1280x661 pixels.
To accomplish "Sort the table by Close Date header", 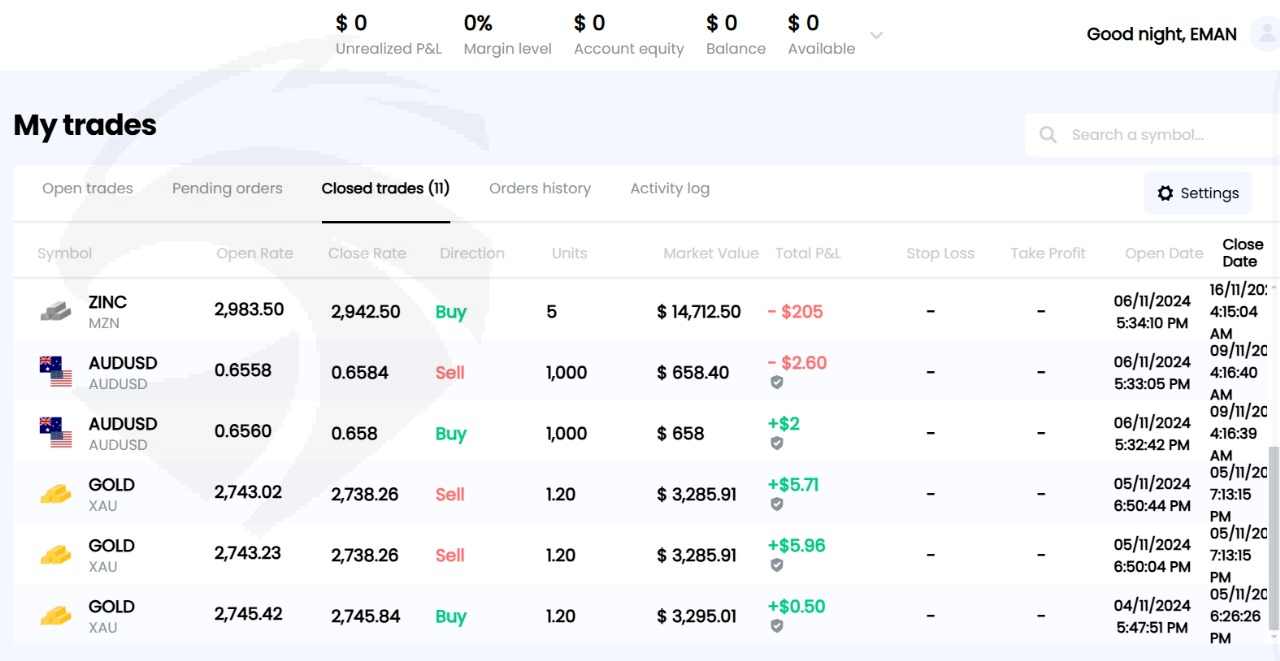I will coord(1242,253).
